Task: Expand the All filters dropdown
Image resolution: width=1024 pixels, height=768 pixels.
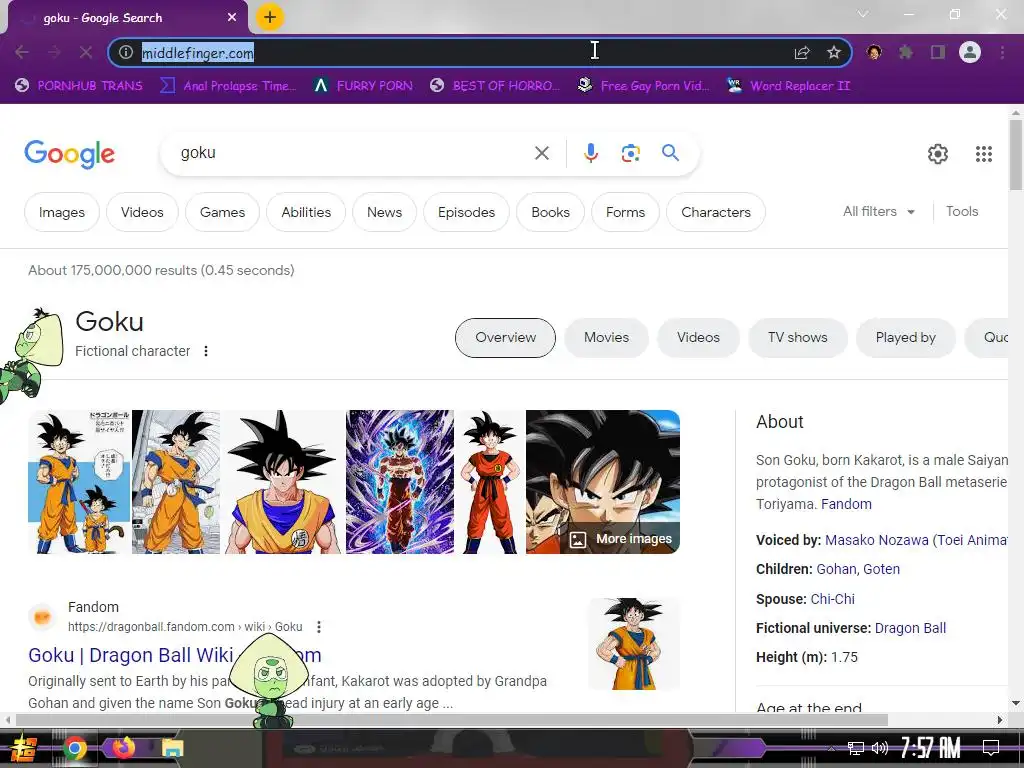Action: tap(878, 212)
